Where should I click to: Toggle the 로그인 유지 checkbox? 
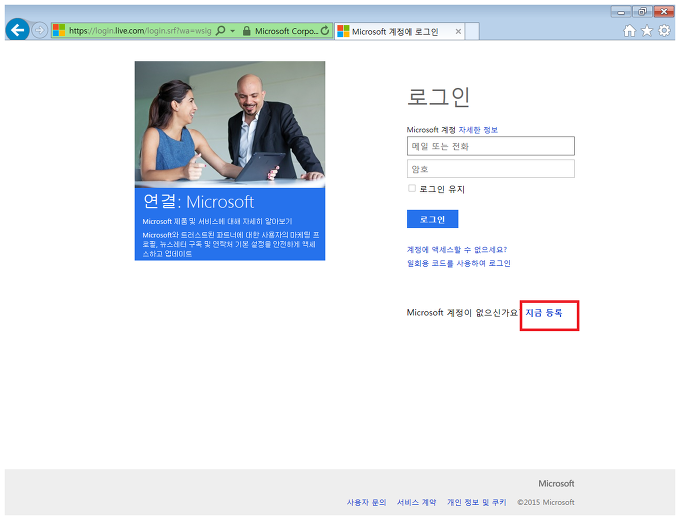(x=412, y=188)
